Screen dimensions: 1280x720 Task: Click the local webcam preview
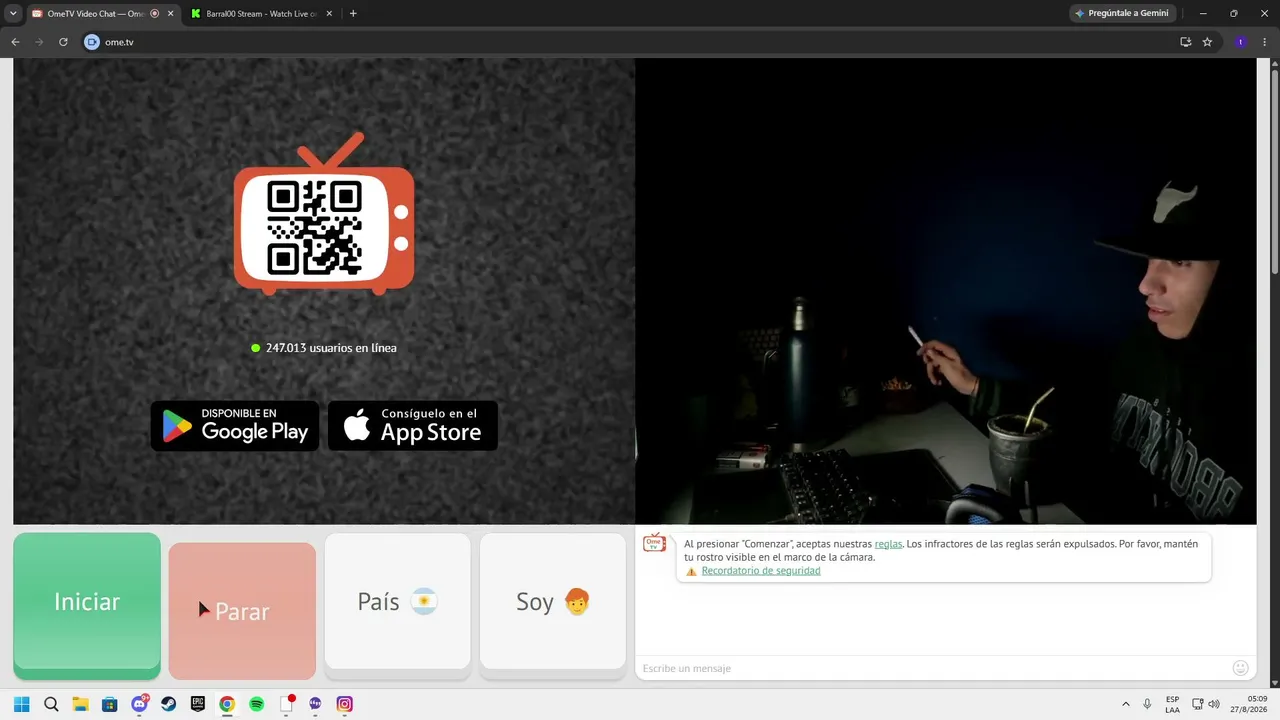945,291
